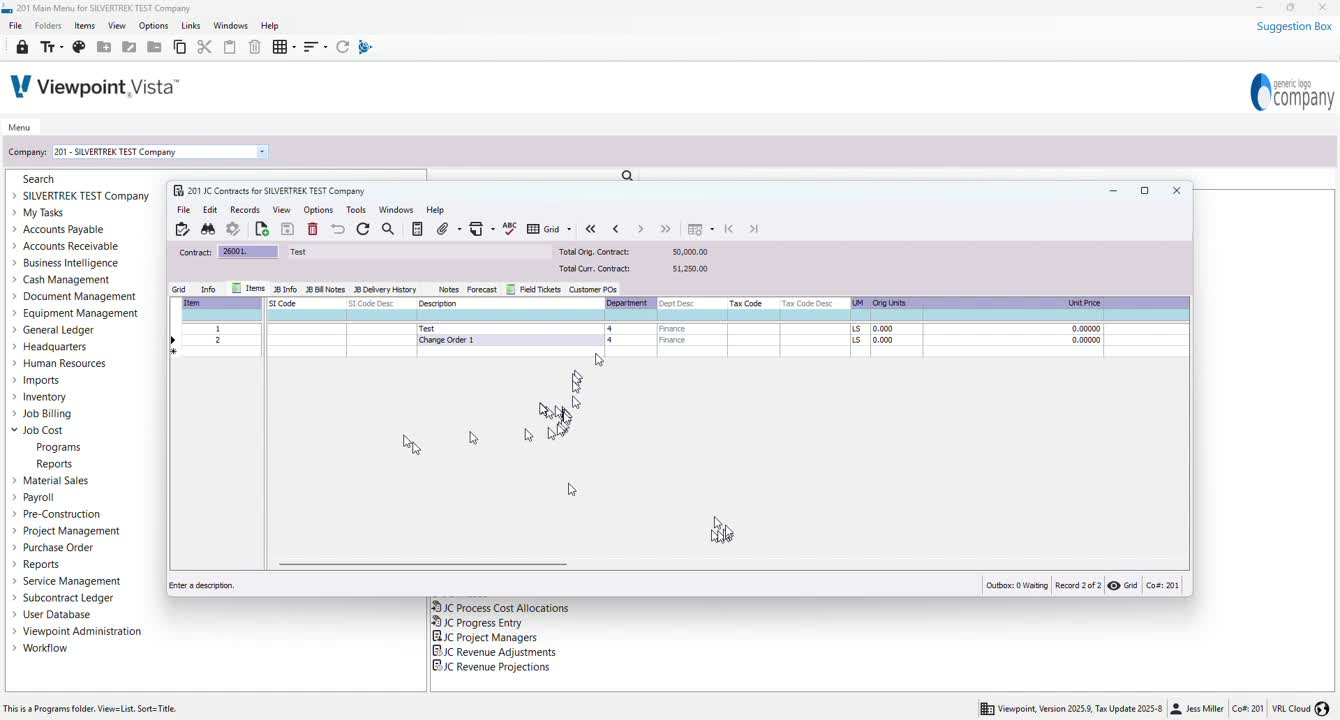Image resolution: width=1340 pixels, height=720 pixels.
Task: Click the copy icon in main toolbar
Action: 180,47
